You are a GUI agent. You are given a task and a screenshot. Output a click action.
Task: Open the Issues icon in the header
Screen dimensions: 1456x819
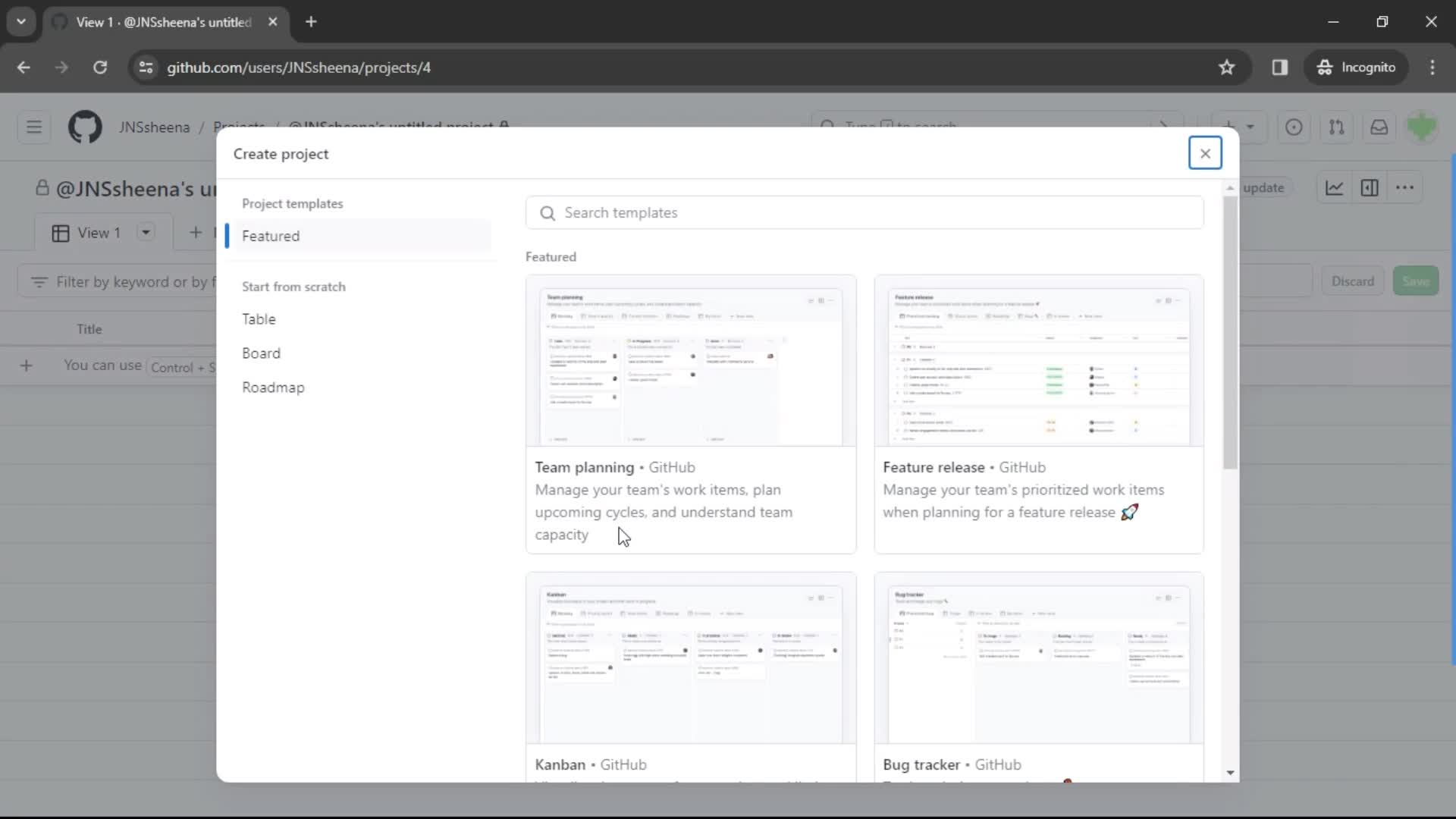[1294, 127]
